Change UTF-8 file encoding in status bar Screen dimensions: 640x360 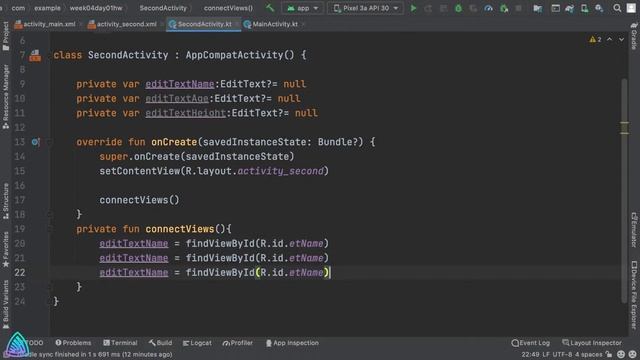pos(563,354)
